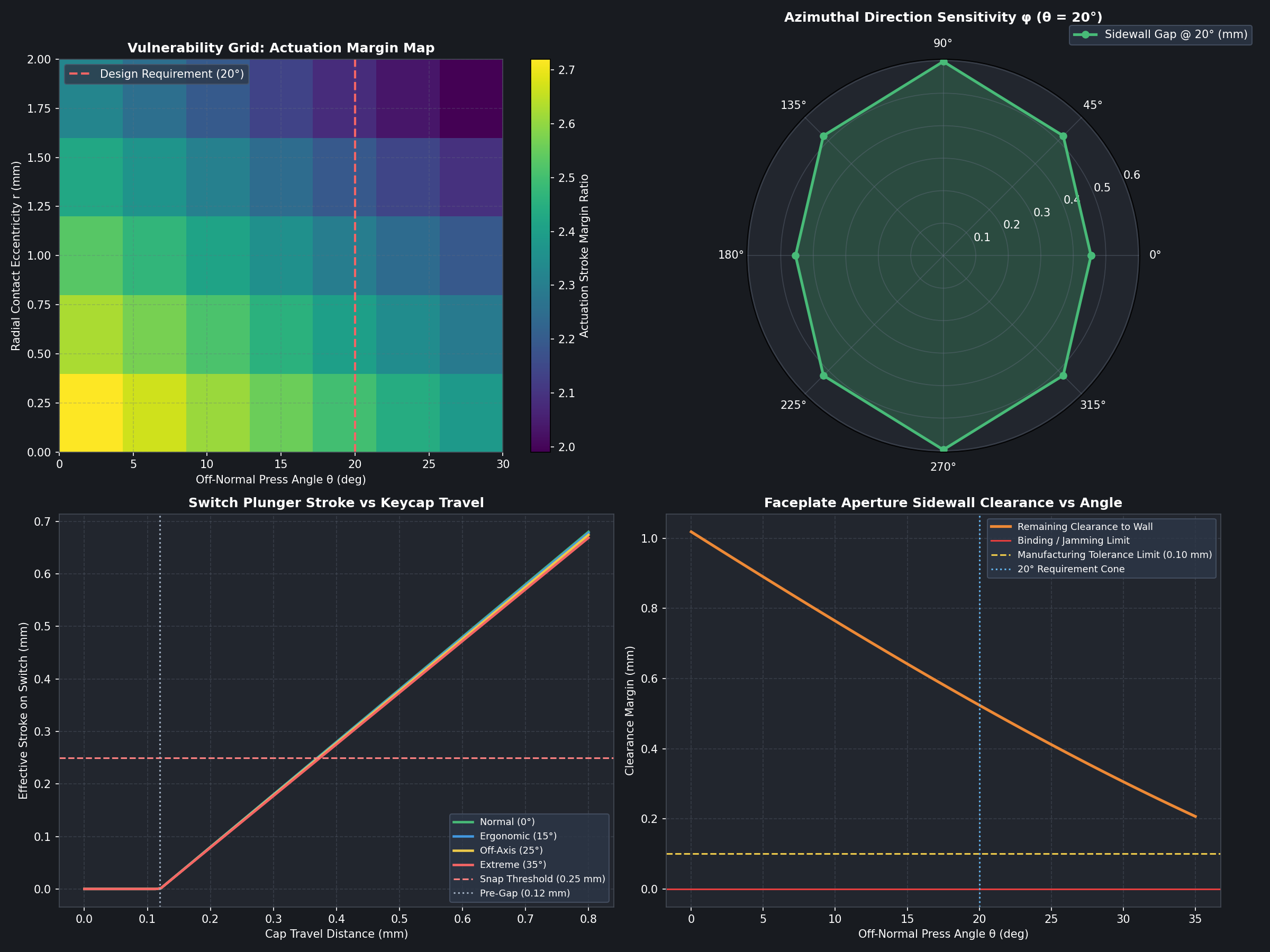This screenshot has width=1270, height=952.
Task: Click the viridis colorbar near the 2.4 value
Action: (540, 232)
